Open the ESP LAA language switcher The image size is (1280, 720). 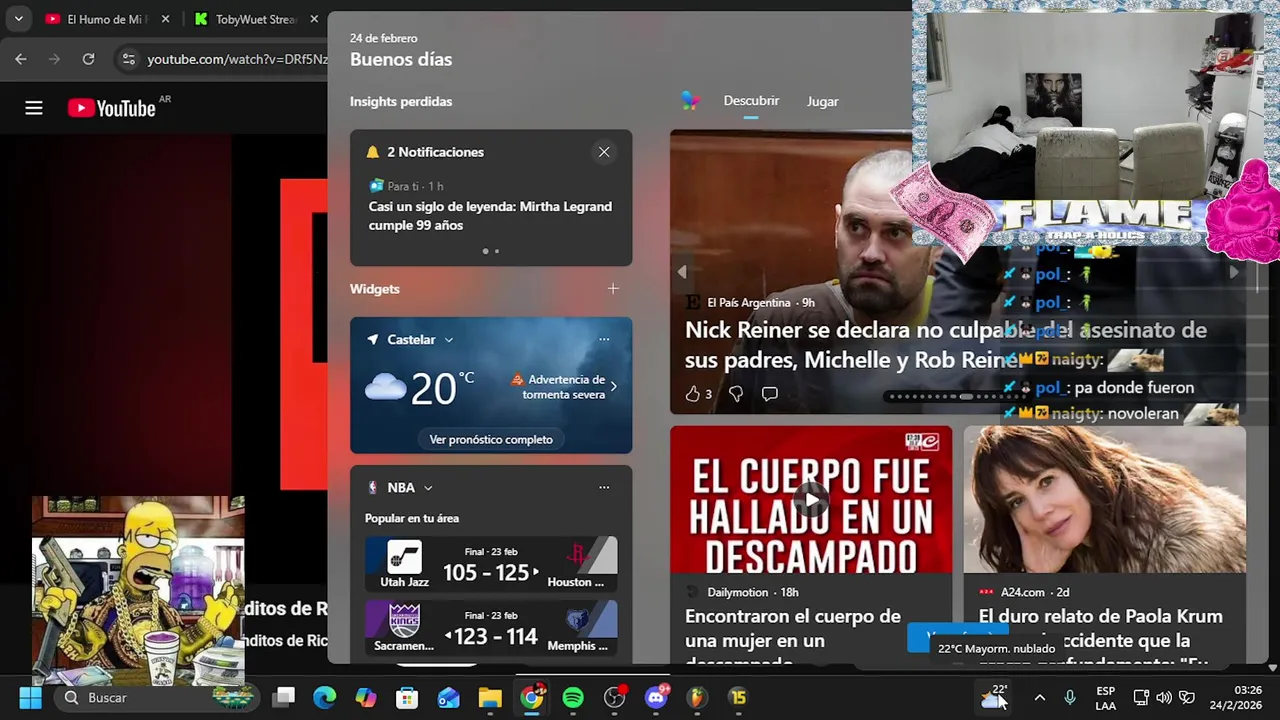[1105, 698]
